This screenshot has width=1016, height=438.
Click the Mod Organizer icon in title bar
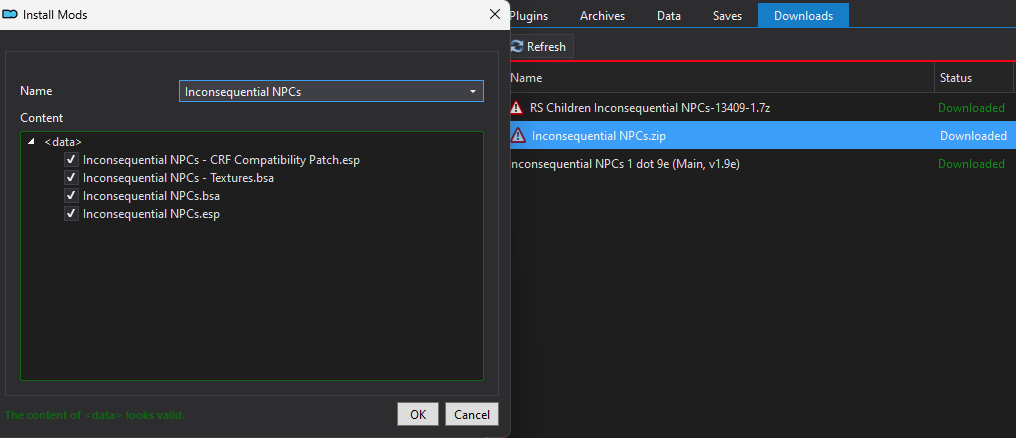pos(10,14)
